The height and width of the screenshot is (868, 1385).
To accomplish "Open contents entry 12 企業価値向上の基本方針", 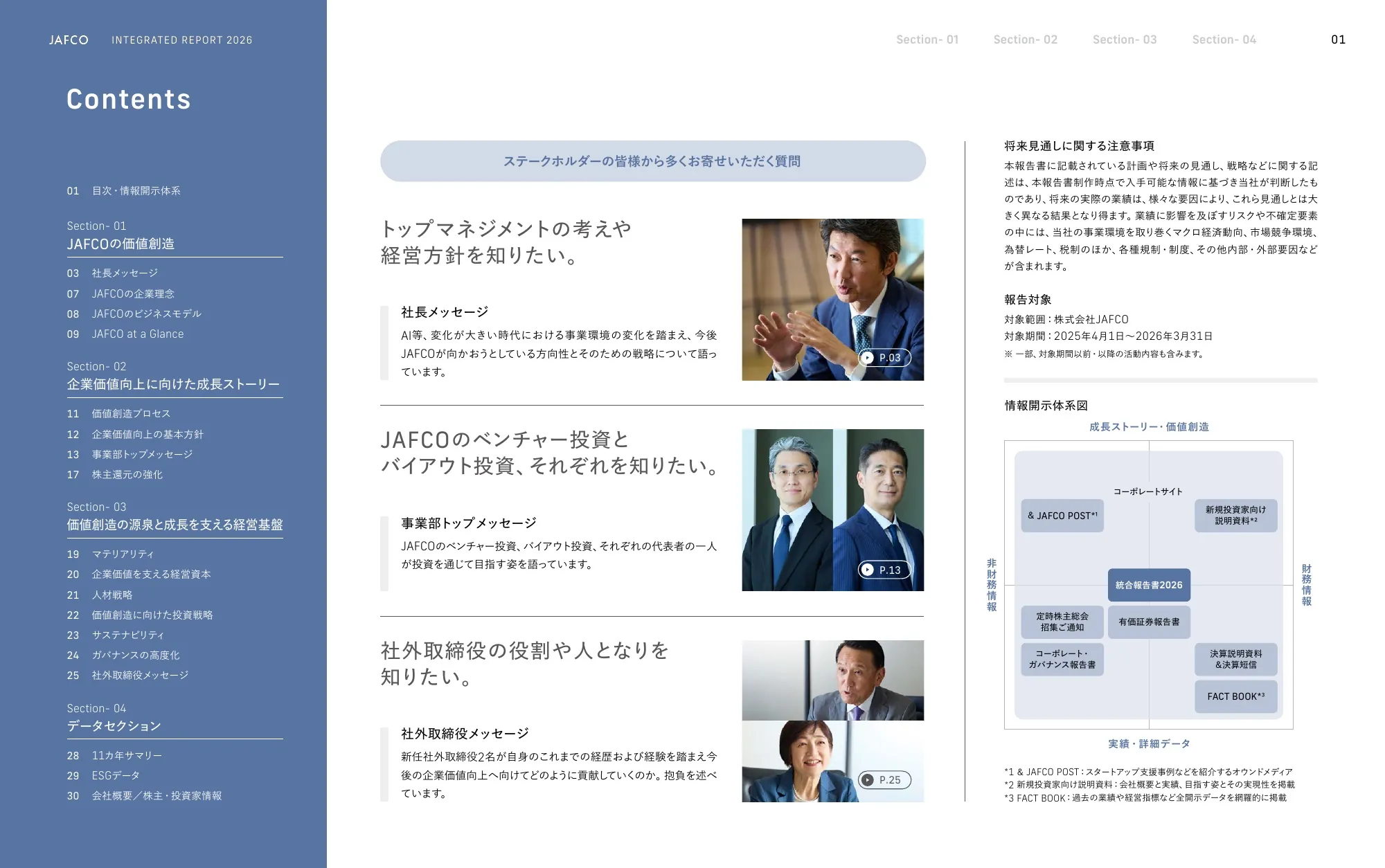I will (x=135, y=434).
